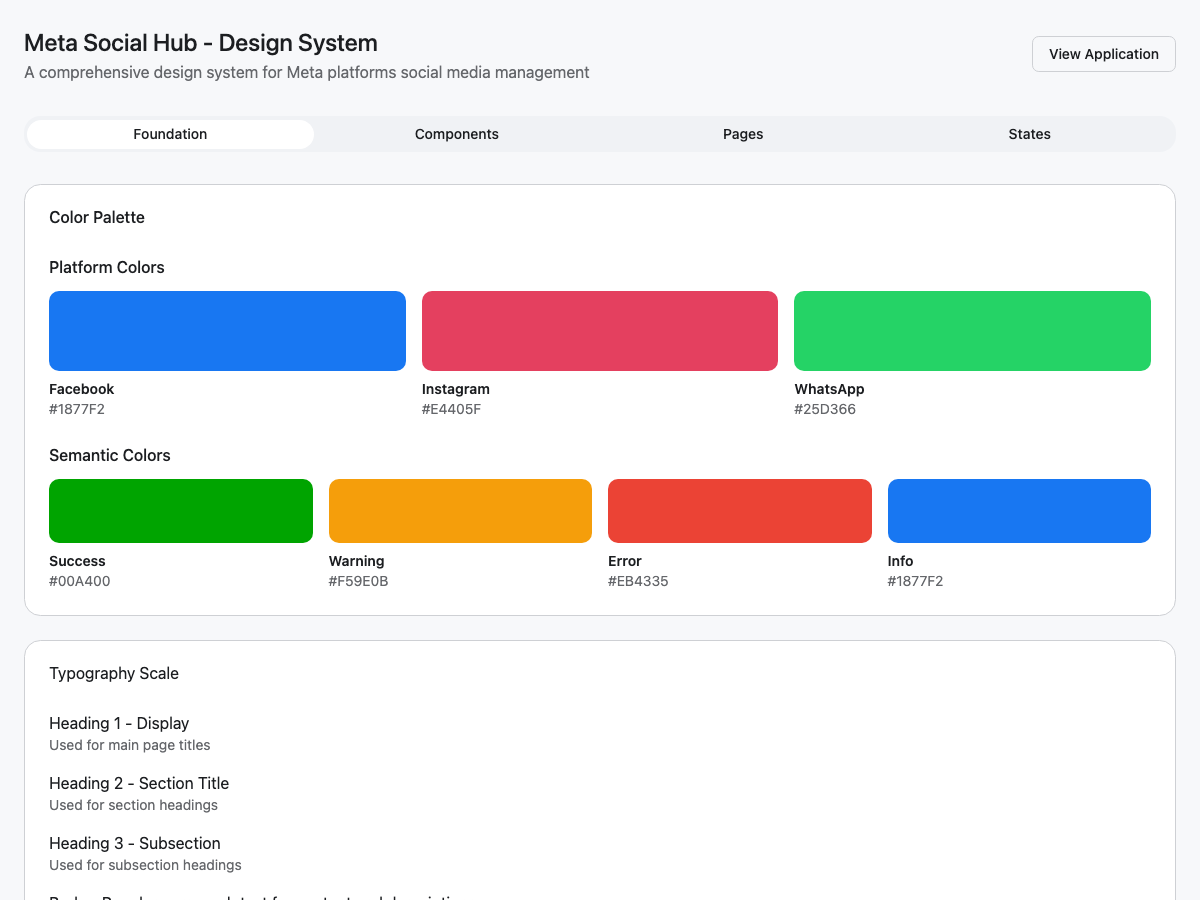This screenshot has width=1200, height=900.
Task: Select the Instagram pink color swatch
Action: click(600, 331)
